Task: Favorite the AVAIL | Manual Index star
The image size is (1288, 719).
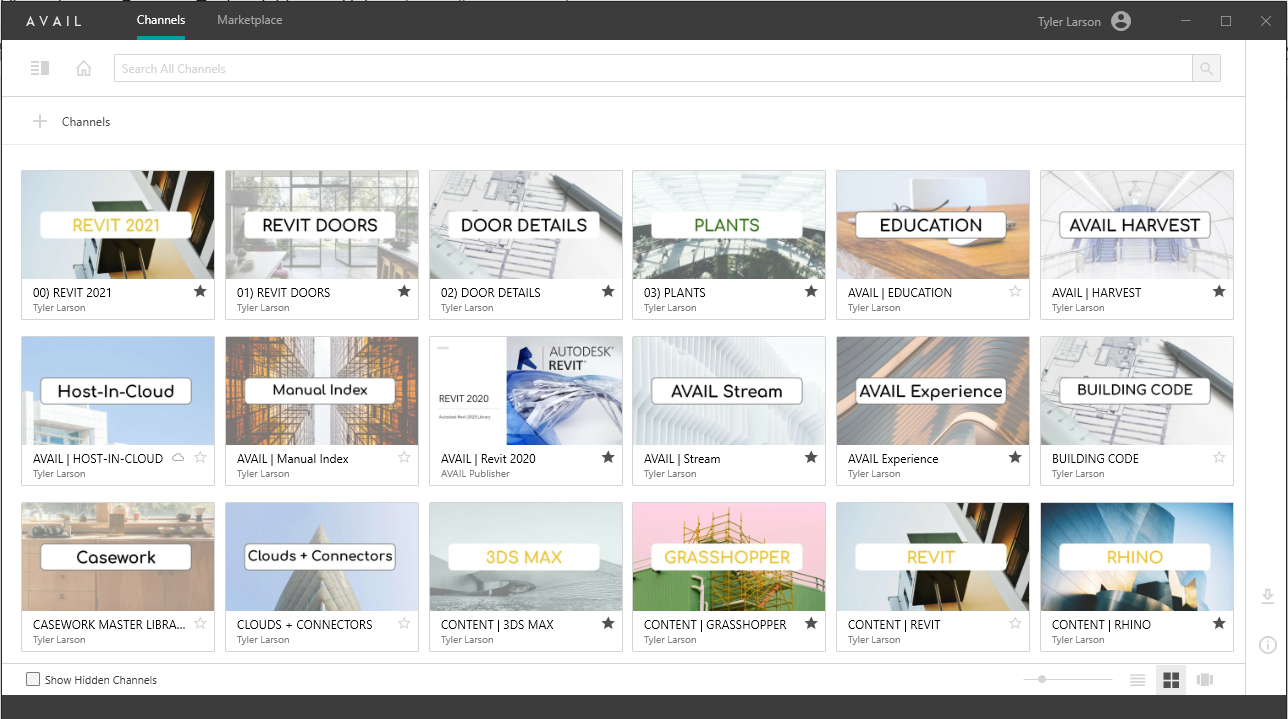Action: pos(404,457)
